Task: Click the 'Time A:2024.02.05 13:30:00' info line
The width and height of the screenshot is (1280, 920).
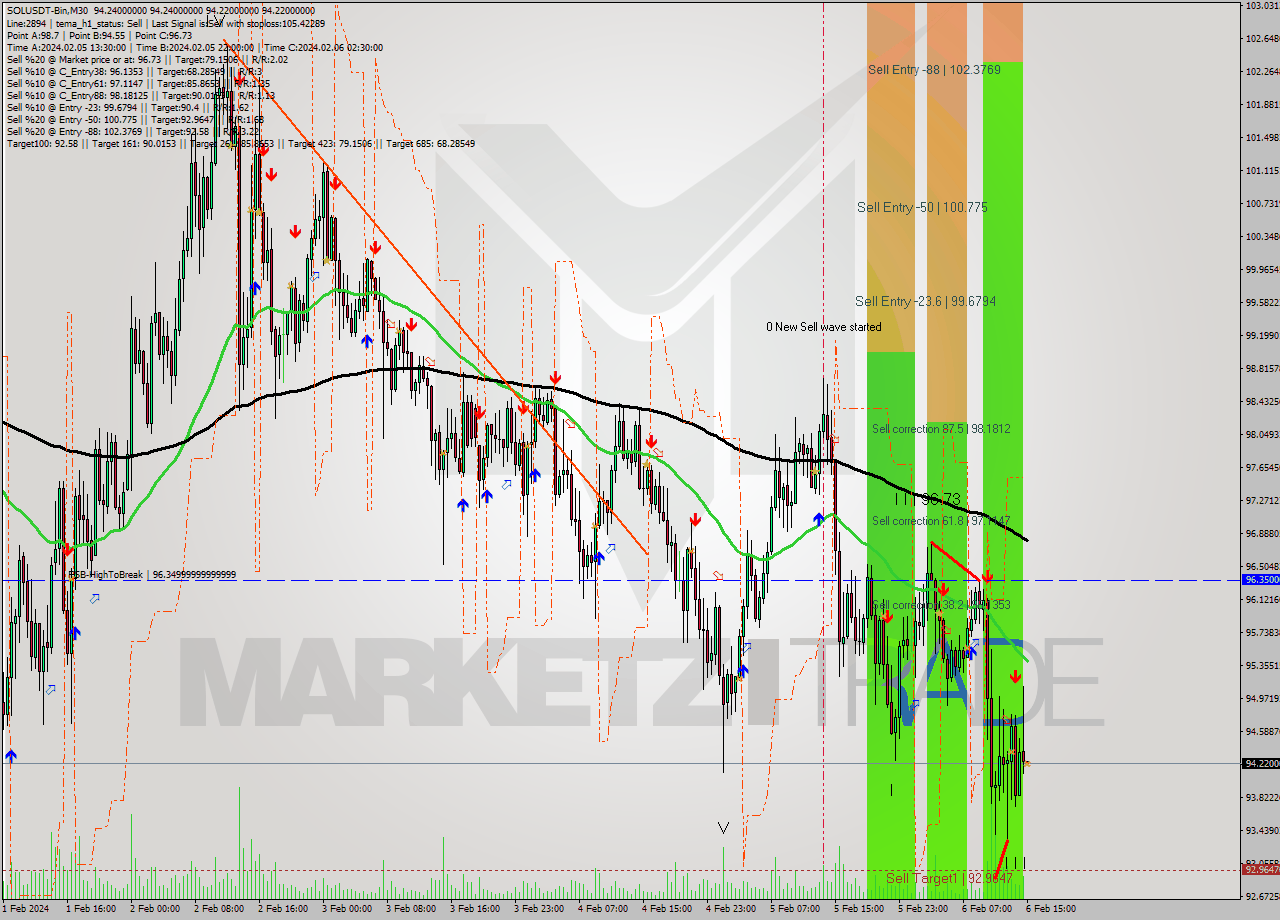Action: [x=195, y=47]
